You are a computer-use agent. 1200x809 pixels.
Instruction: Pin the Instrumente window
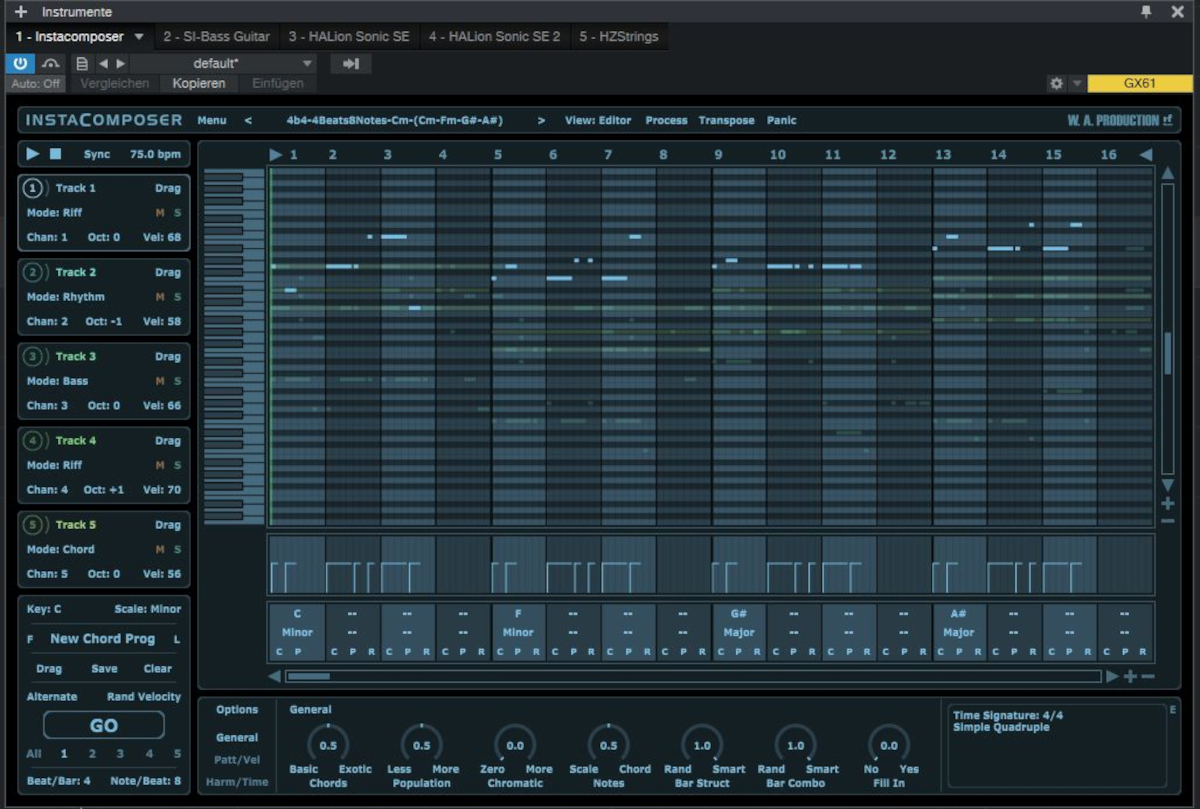coord(1146,12)
